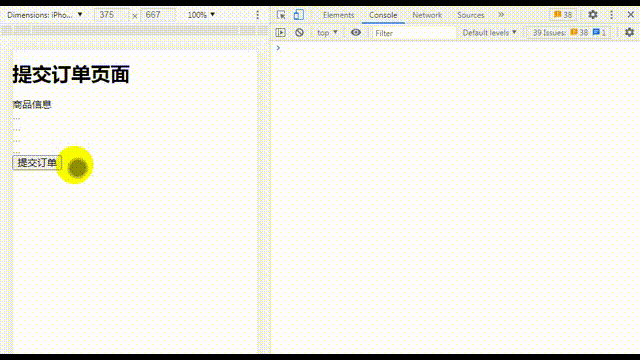Open the Default levels dropdown
The image size is (640, 360).
click(489, 33)
